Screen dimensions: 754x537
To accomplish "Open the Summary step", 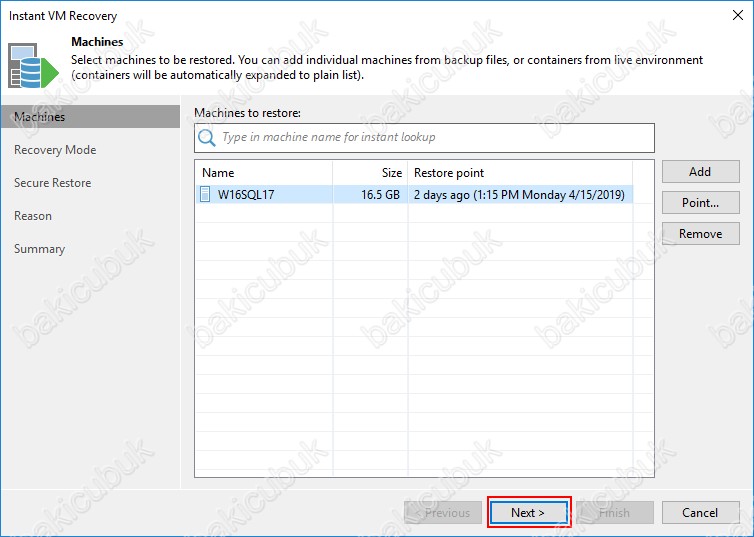I will click(x=39, y=249).
